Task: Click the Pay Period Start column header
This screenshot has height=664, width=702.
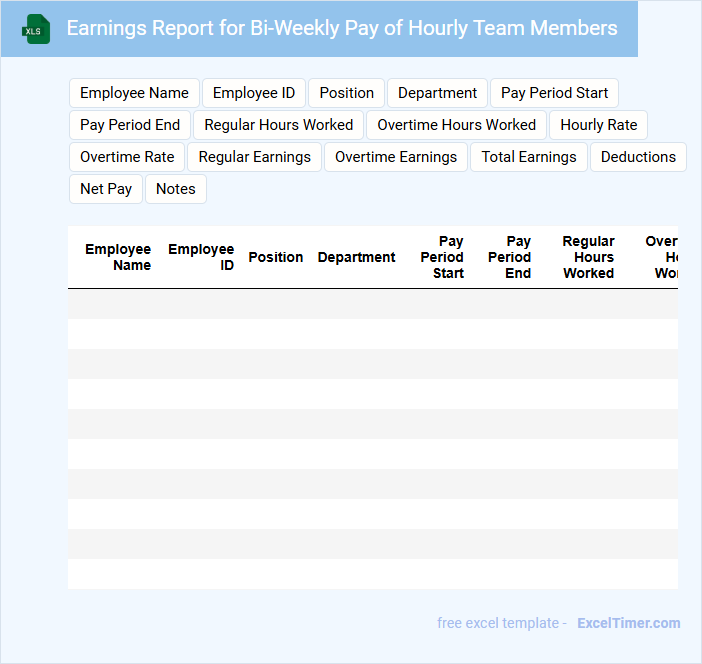Action: pos(442,257)
